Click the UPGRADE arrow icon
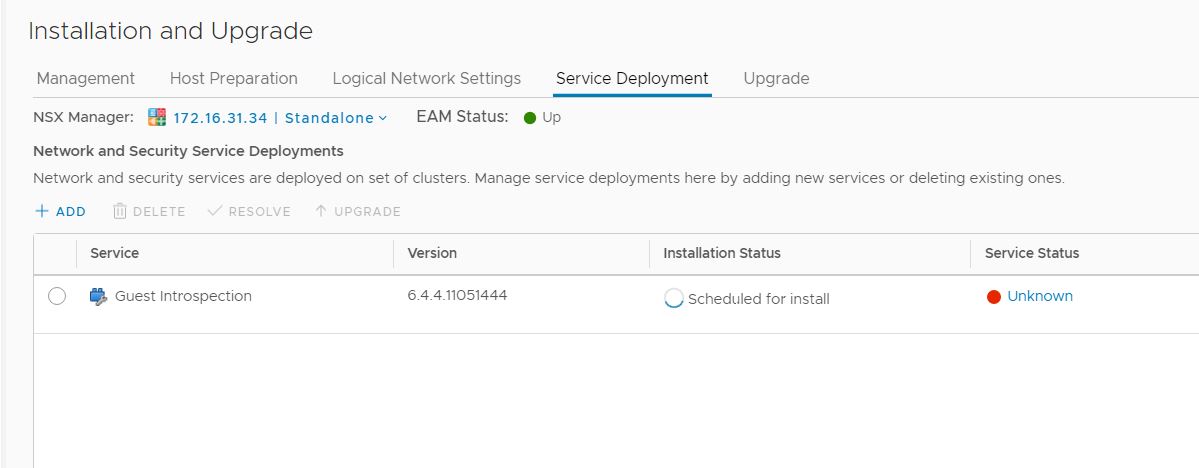1199x468 pixels. (x=320, y=211)
